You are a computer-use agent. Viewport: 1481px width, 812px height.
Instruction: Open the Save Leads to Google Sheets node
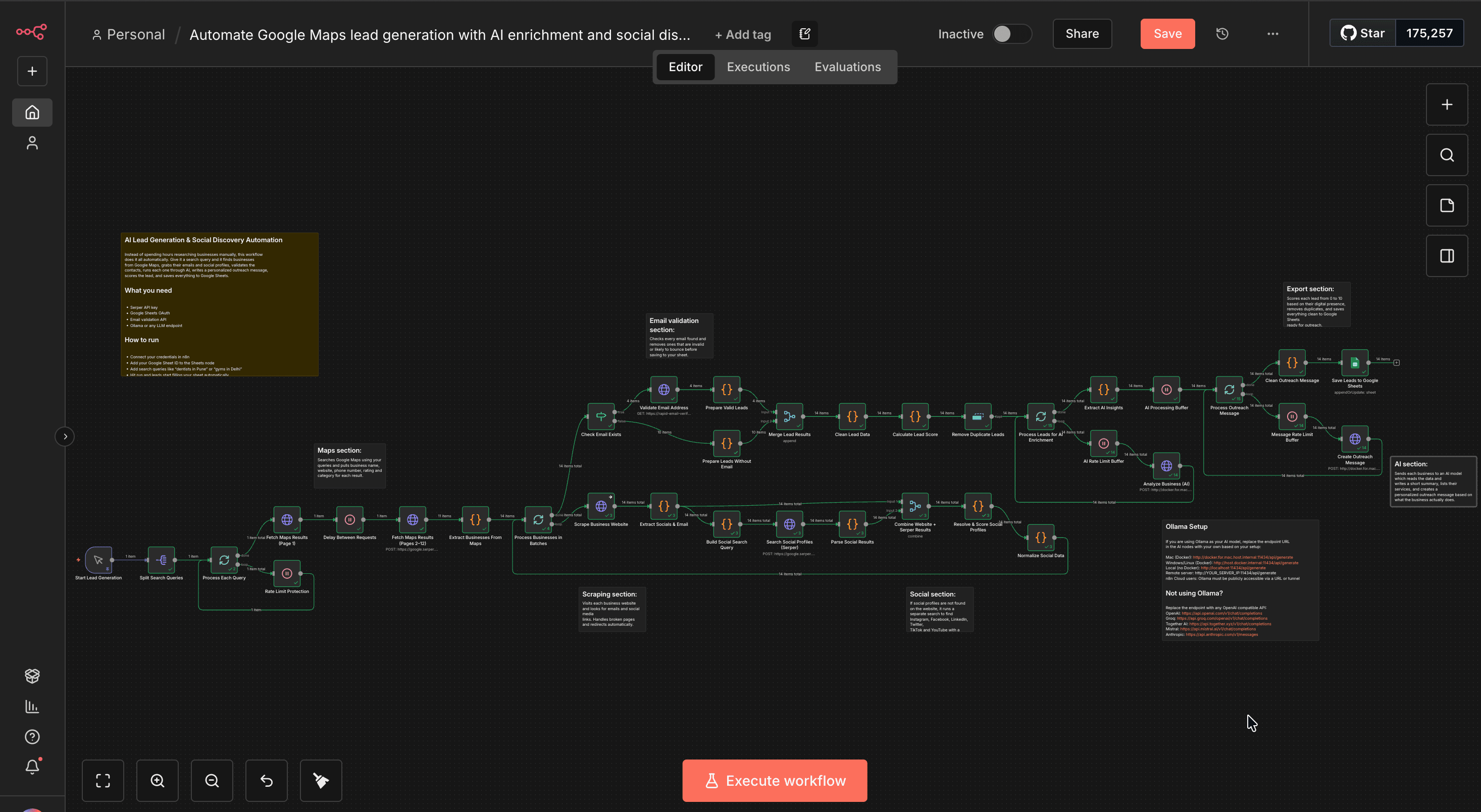[1355, 363]
